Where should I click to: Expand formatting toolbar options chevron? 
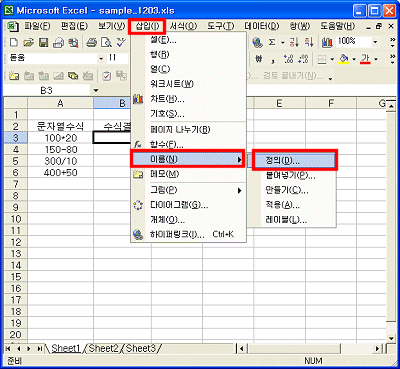[x=392, y=59]
